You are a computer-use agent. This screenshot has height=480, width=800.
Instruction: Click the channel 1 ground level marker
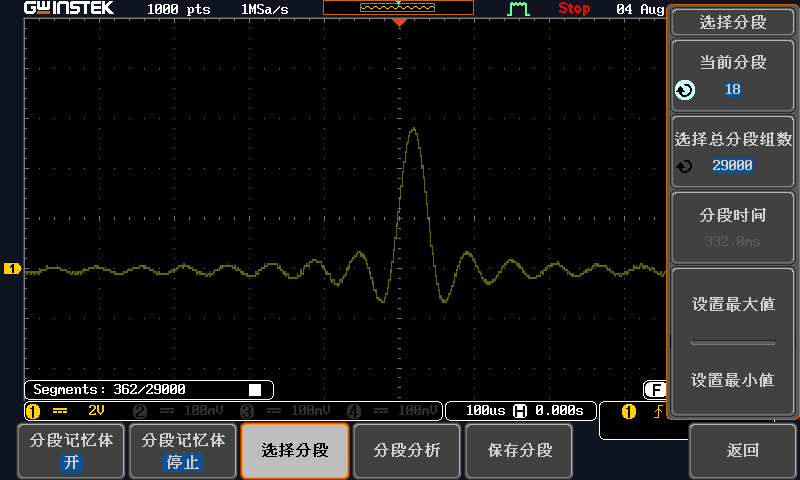pyautogui.click(x=13, y=269)
